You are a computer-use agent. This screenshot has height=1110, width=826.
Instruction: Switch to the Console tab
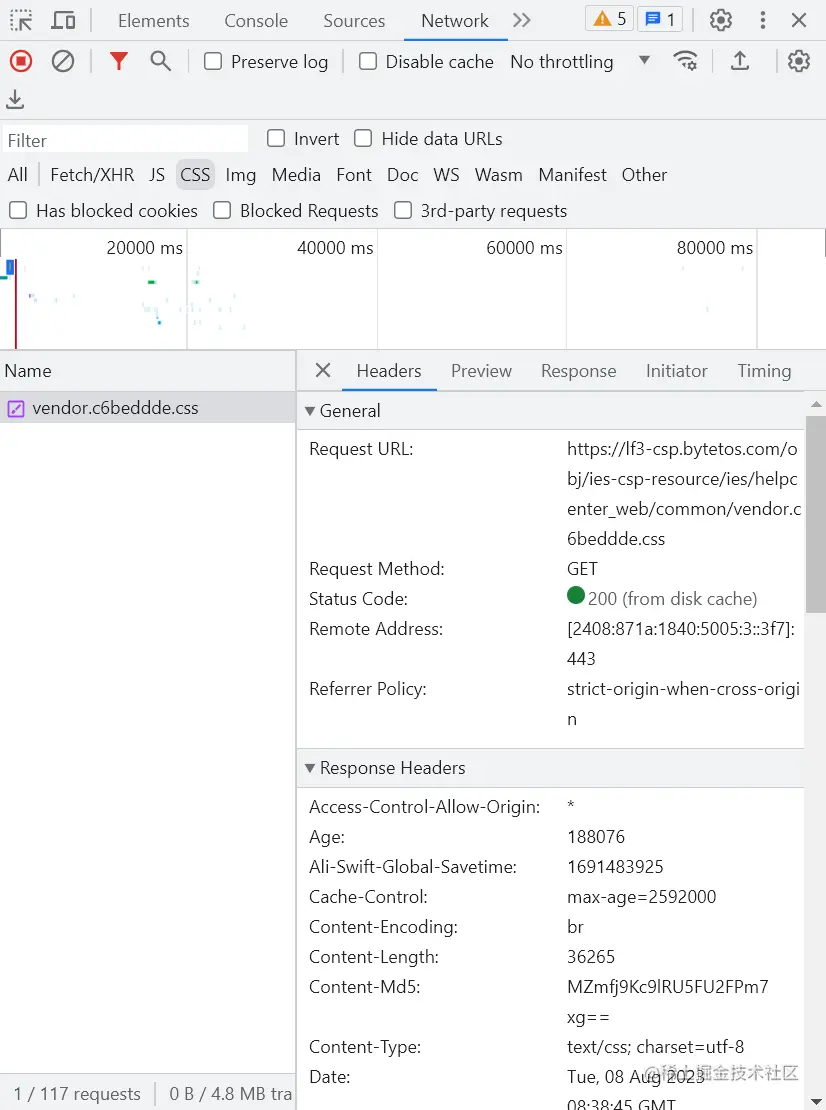(256, 21)
